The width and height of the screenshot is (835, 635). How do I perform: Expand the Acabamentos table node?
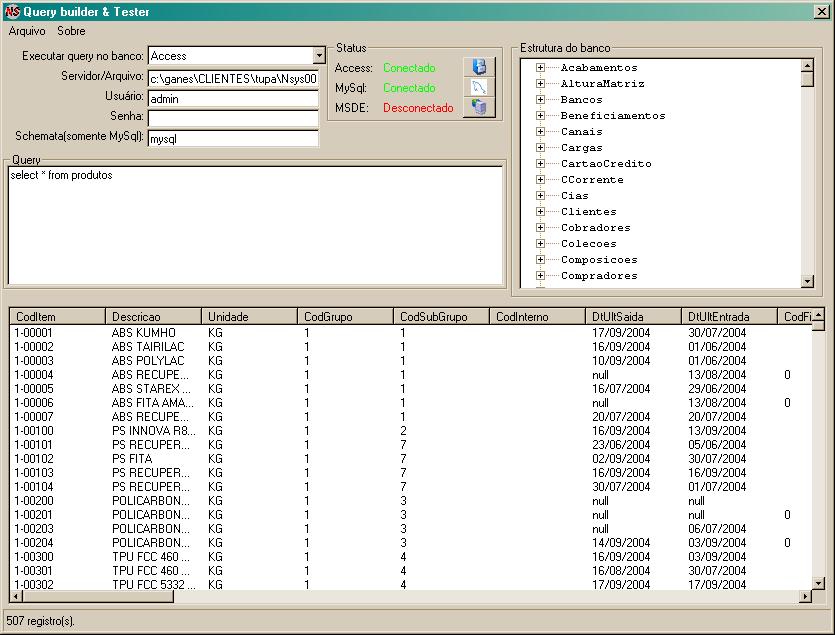tap(540, 68)
